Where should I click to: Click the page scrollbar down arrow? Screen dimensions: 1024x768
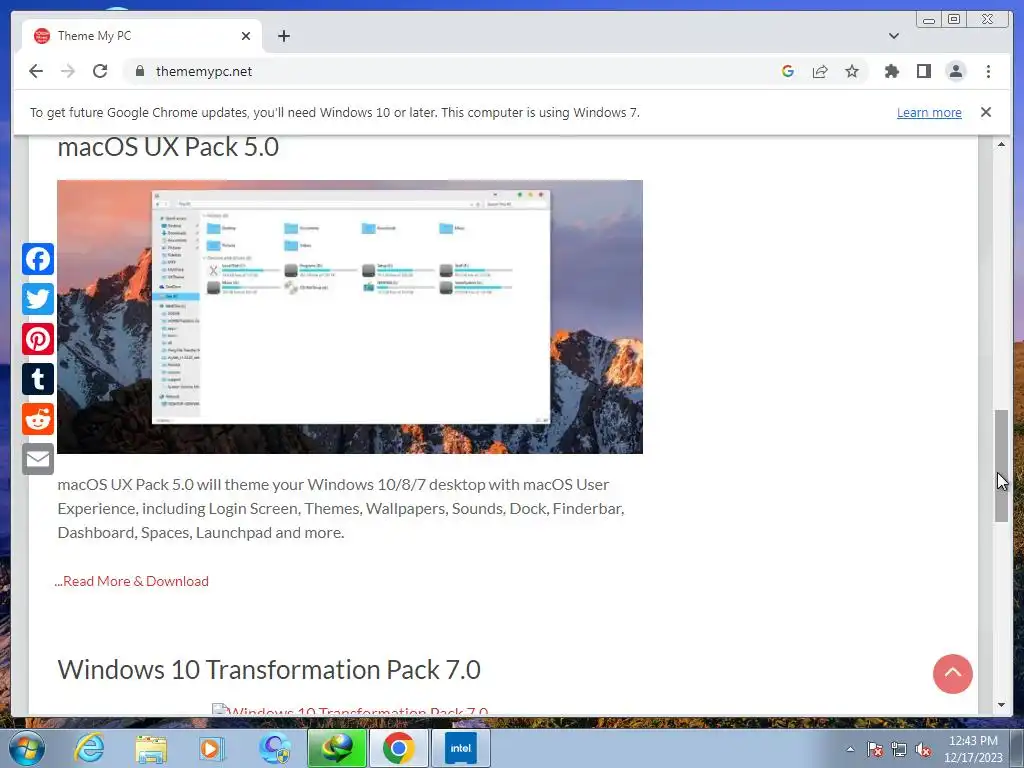[x=1001, y=705]
